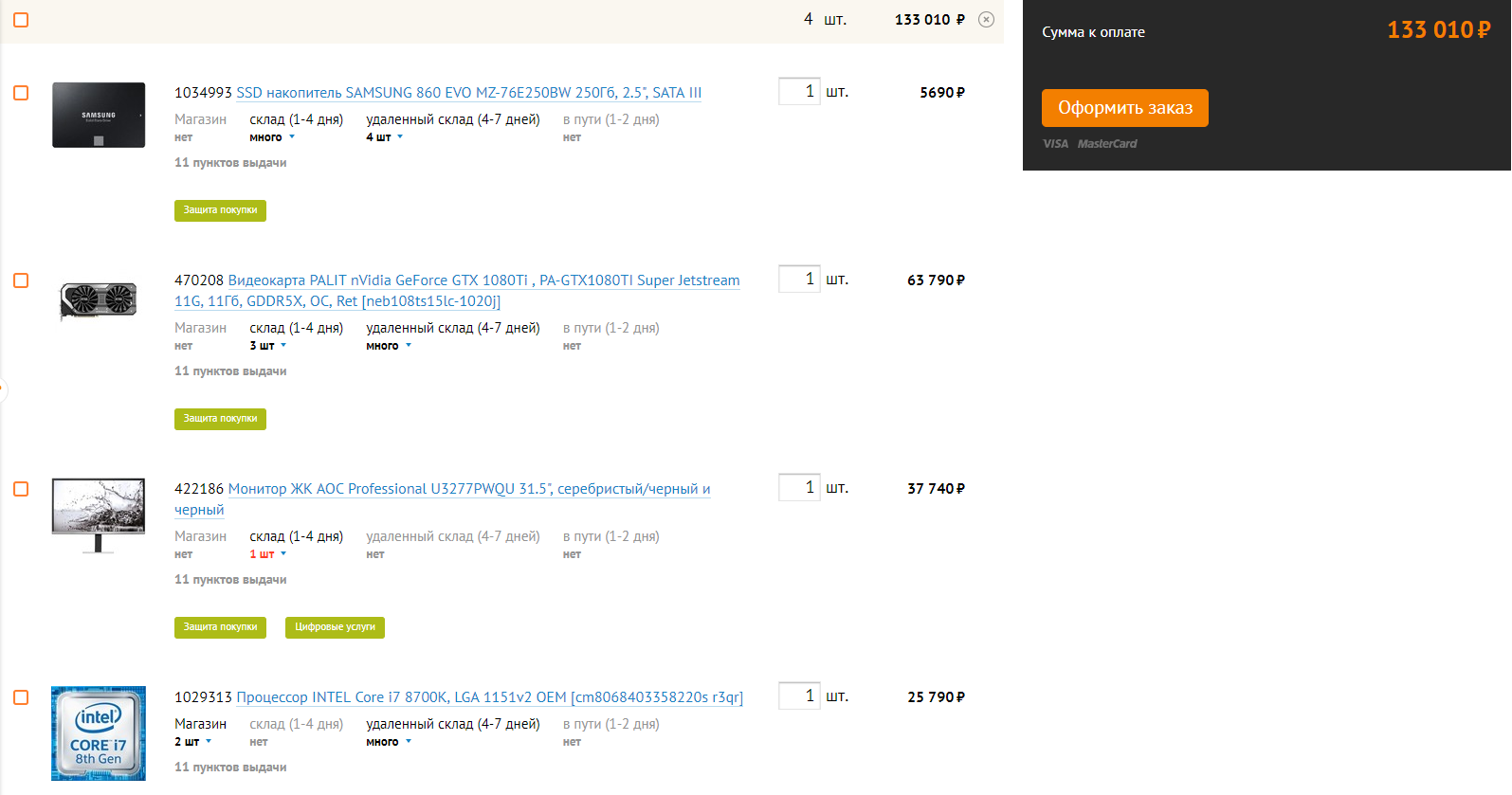
Task: Select the Samsung 860 EVO SSD checkbox
Action: point(21,93)
